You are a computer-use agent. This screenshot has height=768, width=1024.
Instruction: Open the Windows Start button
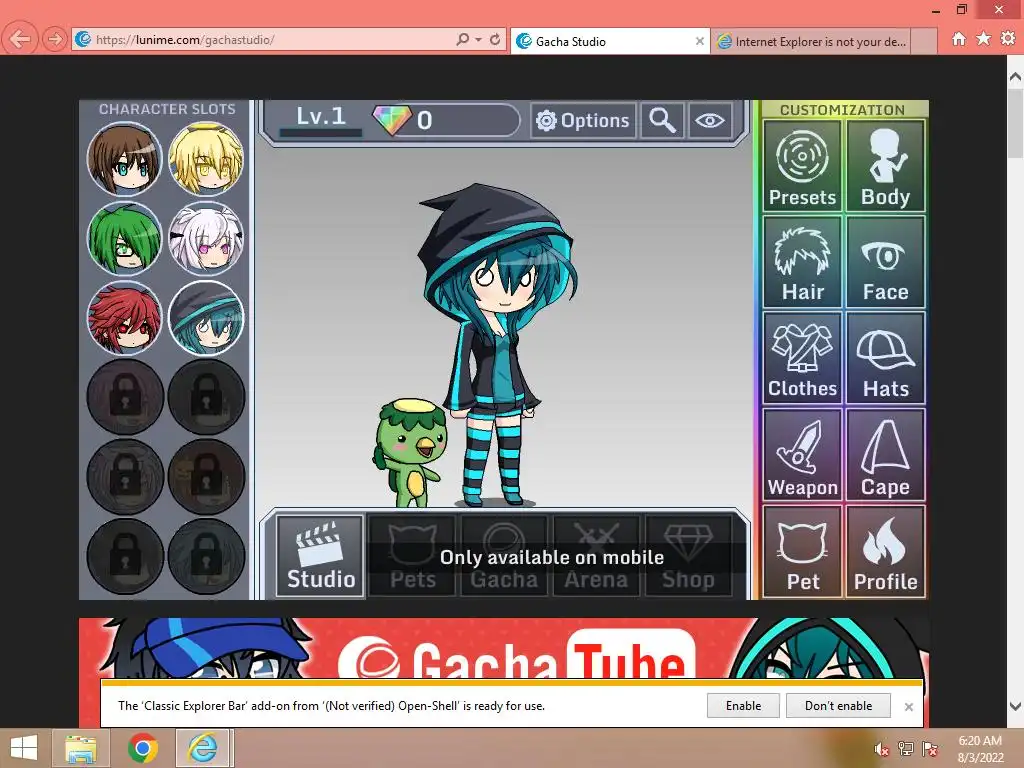click(x=24, y=748)
